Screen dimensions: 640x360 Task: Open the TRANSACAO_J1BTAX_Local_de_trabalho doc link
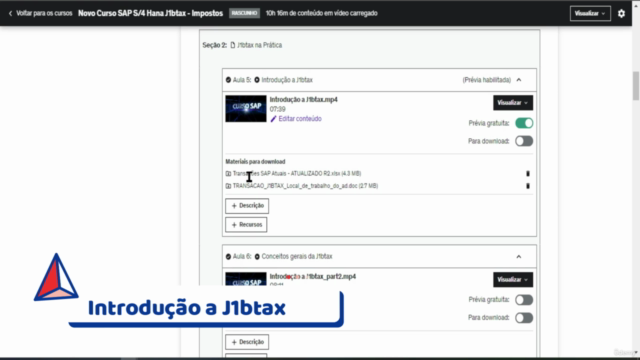tap(305, 186)
